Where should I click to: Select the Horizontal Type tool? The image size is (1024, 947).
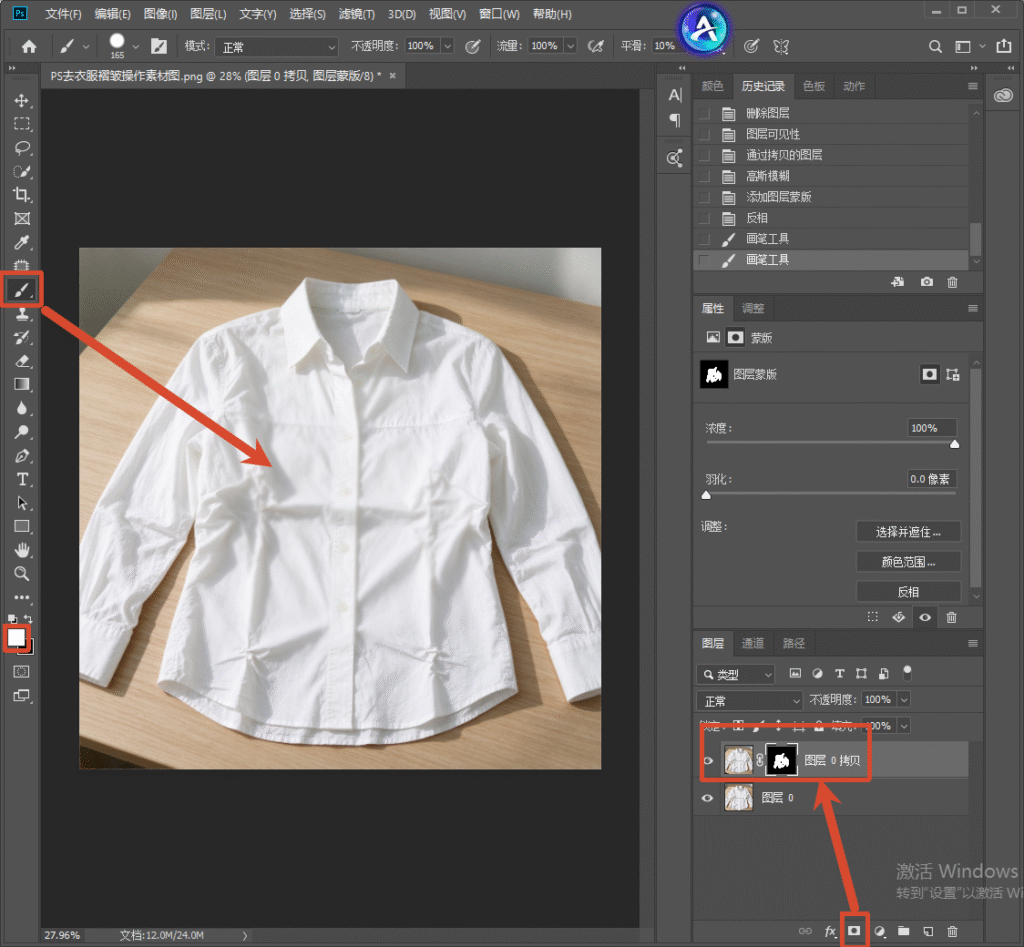(22, 479)
